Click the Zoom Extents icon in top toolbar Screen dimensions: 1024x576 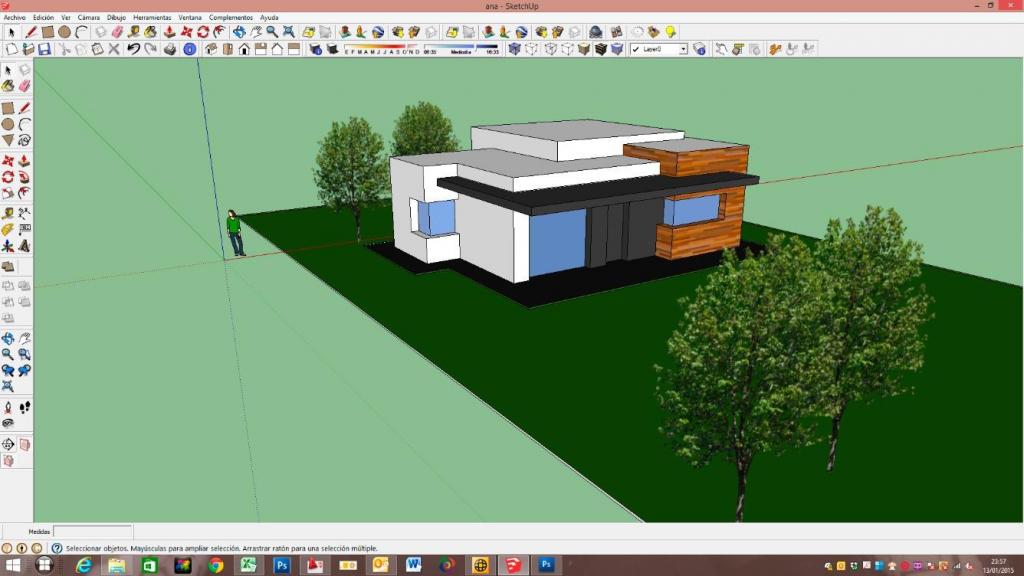[289, 32]
